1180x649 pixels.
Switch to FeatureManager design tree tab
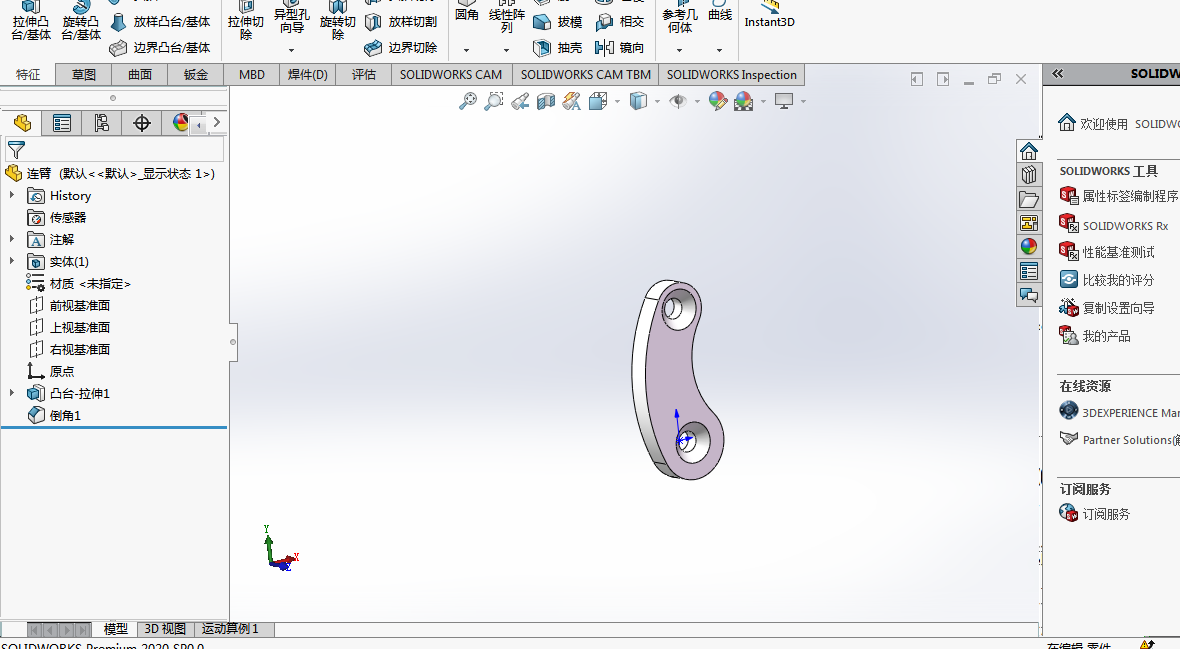[x=22, y=123]
